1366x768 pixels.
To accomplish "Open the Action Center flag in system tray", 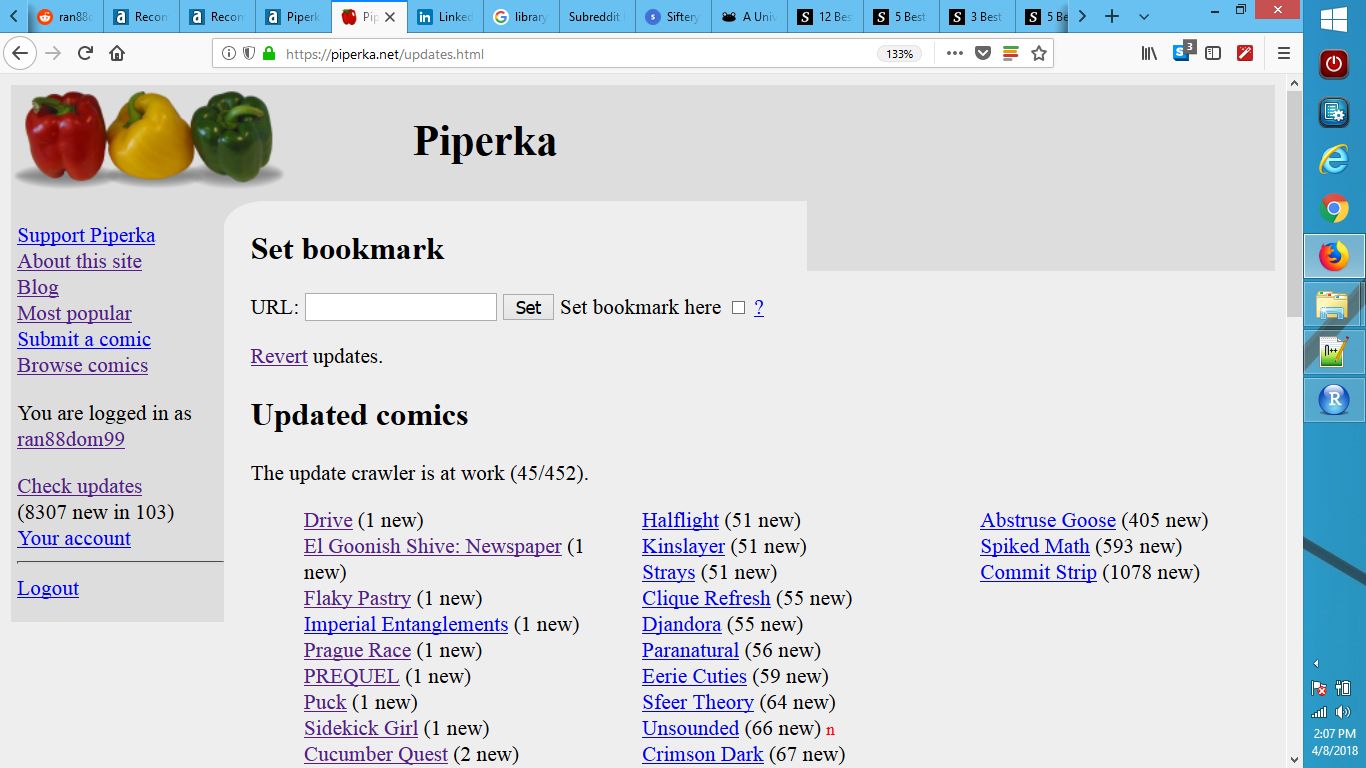I will [x=1319, y=688].
